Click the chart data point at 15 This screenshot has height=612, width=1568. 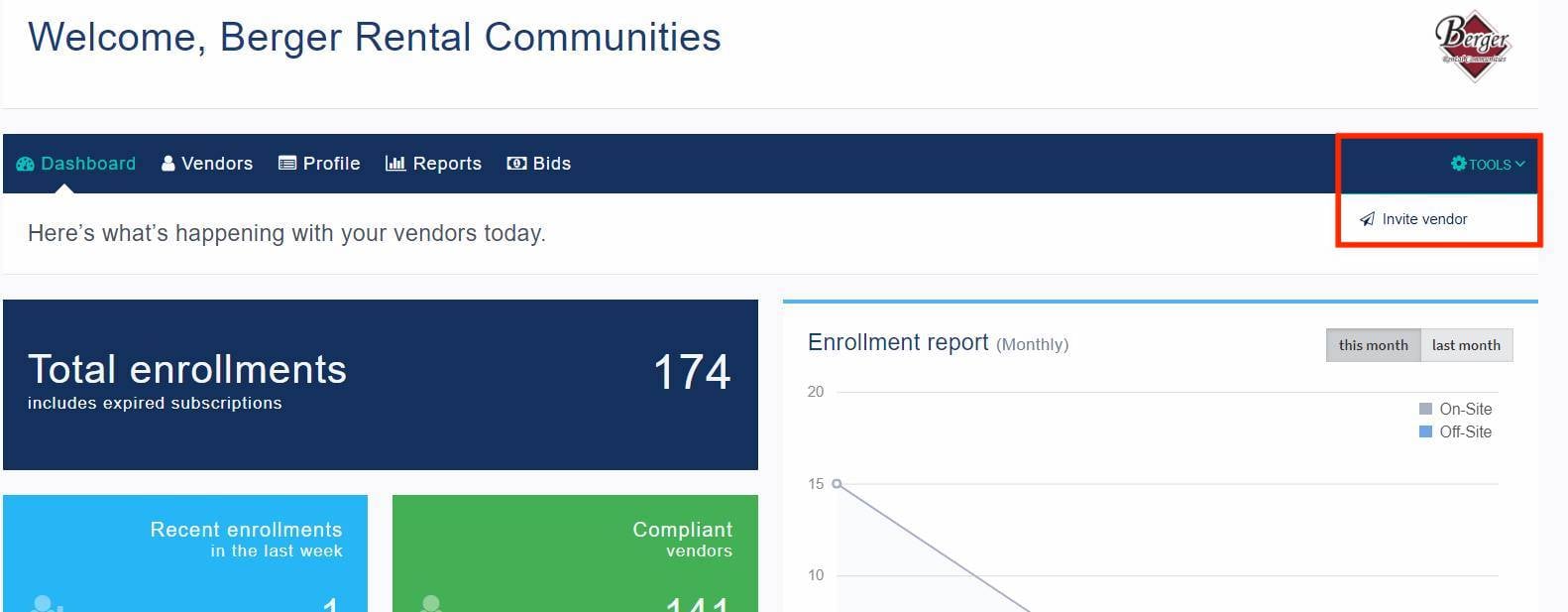coord(837,484)
